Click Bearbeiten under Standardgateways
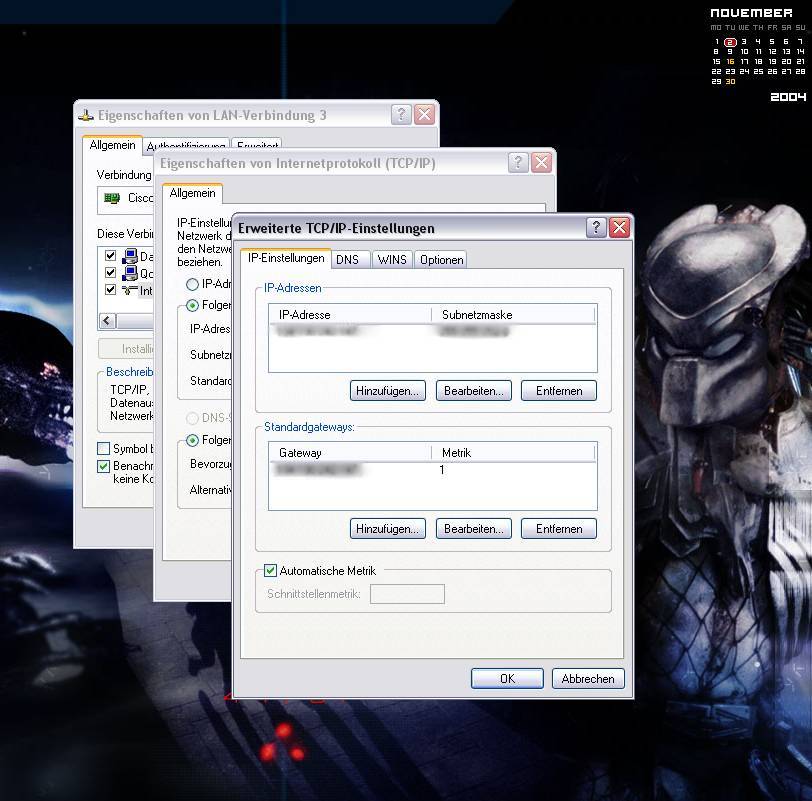The width and height of the screenshot is (812, 801). [x=473, y=529]
